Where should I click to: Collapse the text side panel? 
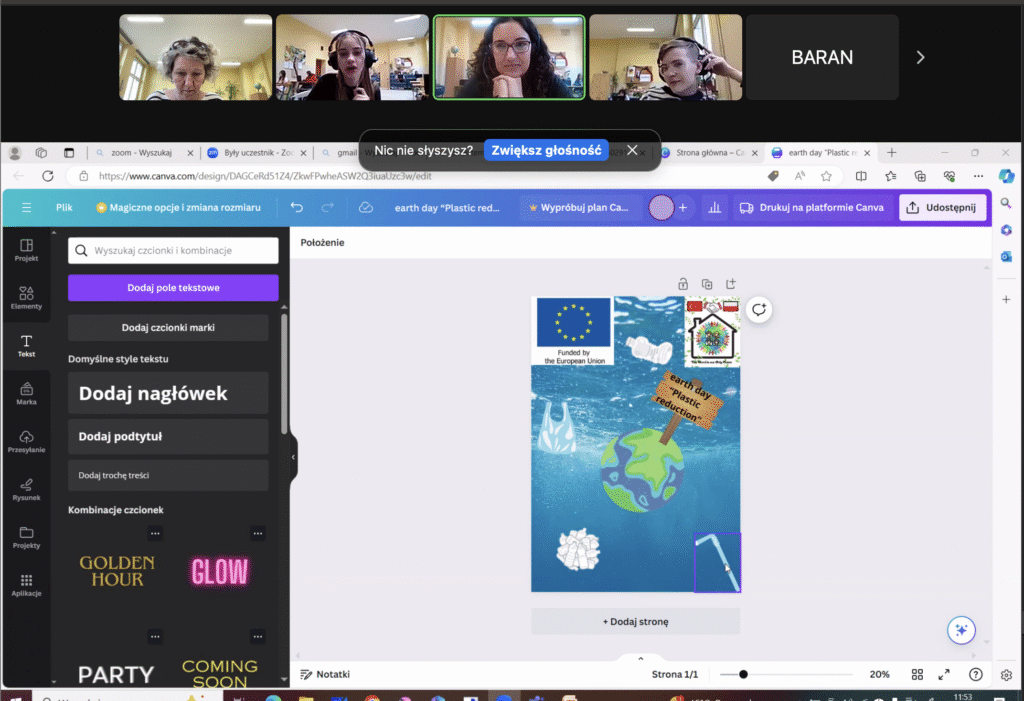[x=293, y=457]
